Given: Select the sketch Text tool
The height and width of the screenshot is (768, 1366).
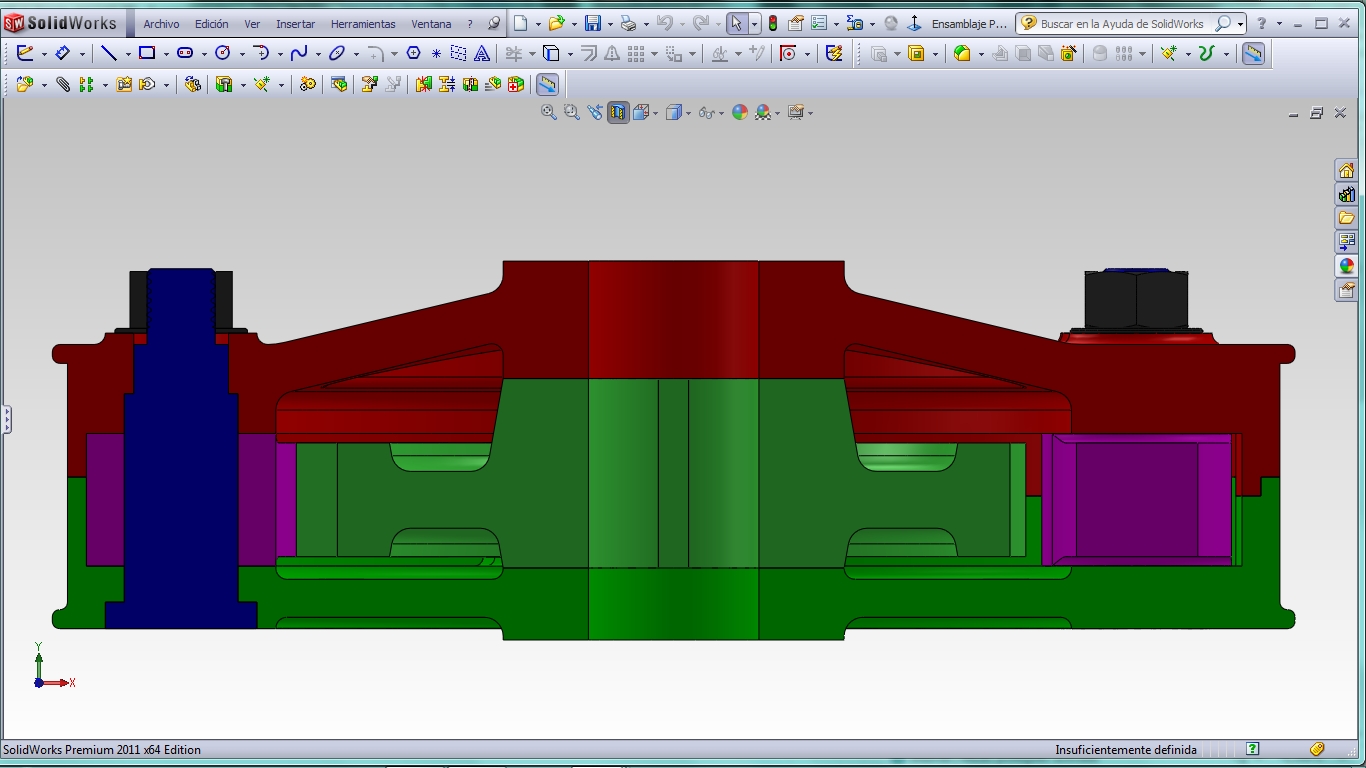Looking at the screenshot, I should (482, 54).
